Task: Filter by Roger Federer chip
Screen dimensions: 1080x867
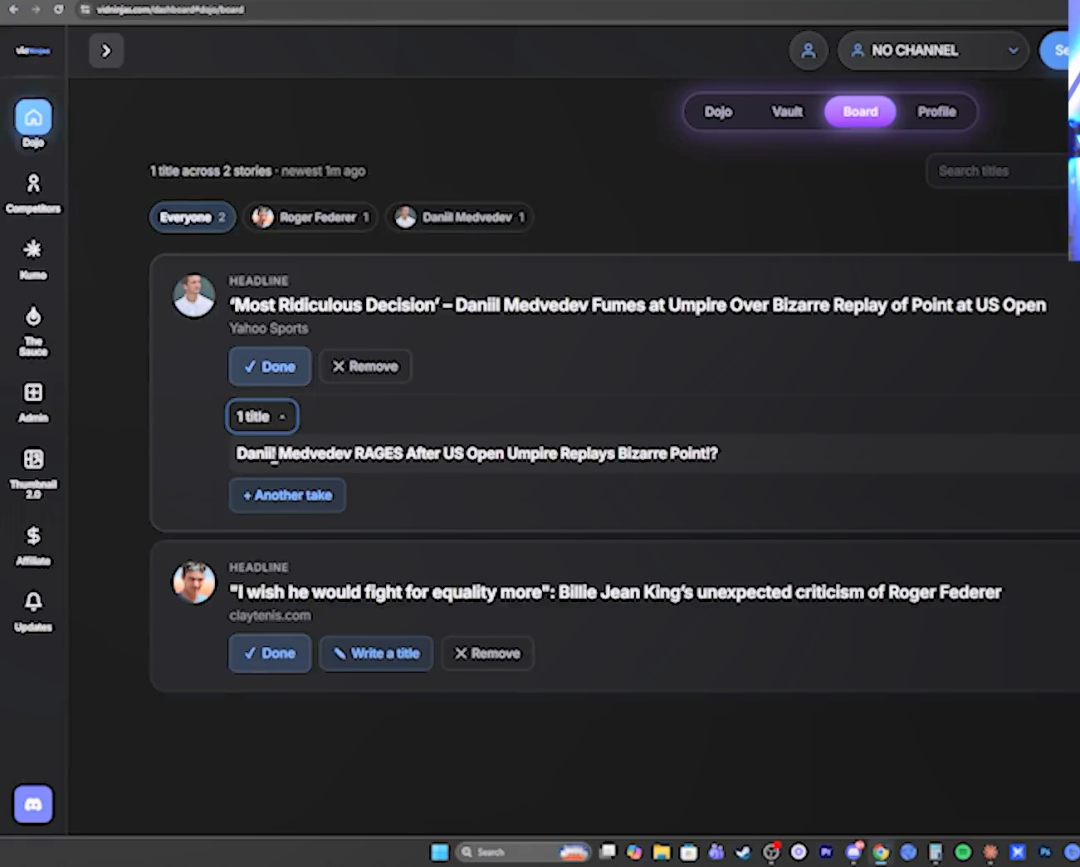Action: click(x=311, y=218)
